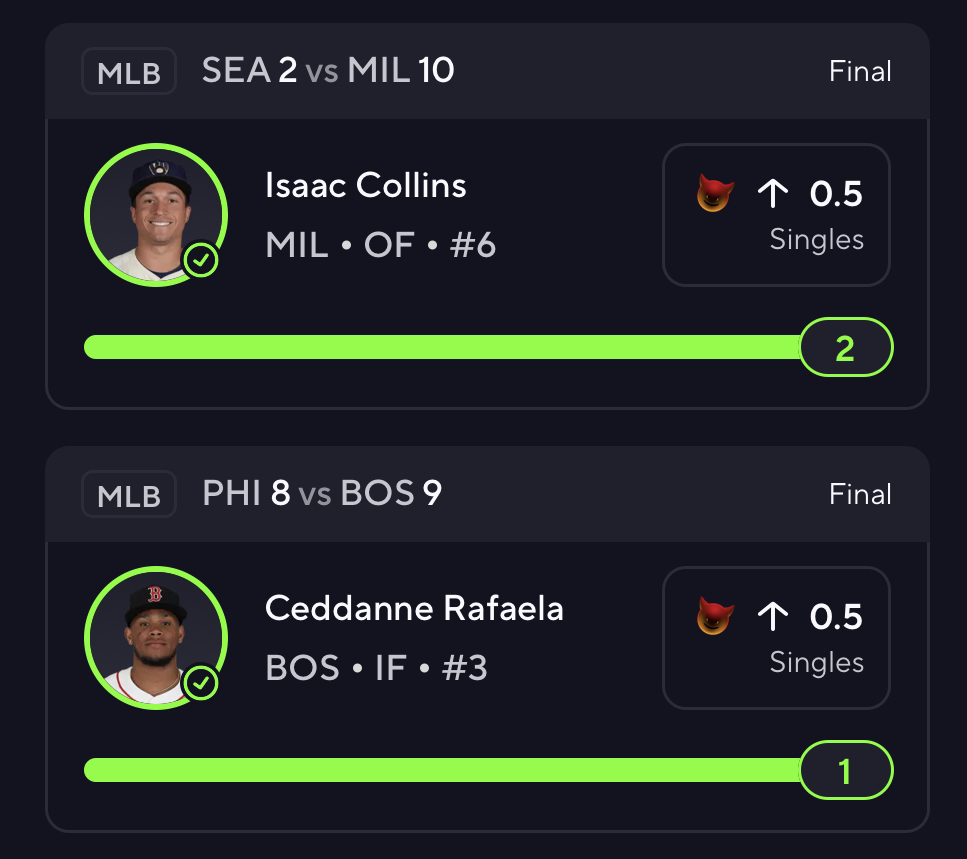Viewport: 967px width, 859px height.
Task: Click the MLB badge beside SEA vs MIL
Action: click(x=129, y=72)
